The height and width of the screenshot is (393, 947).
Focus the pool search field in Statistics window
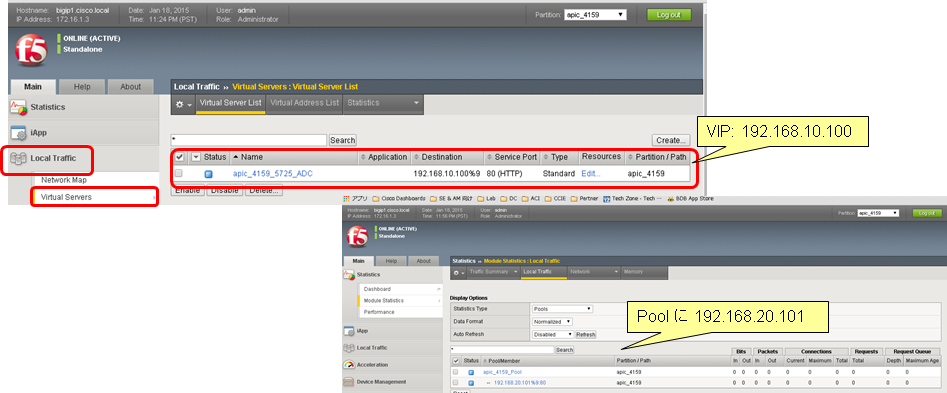502,350
